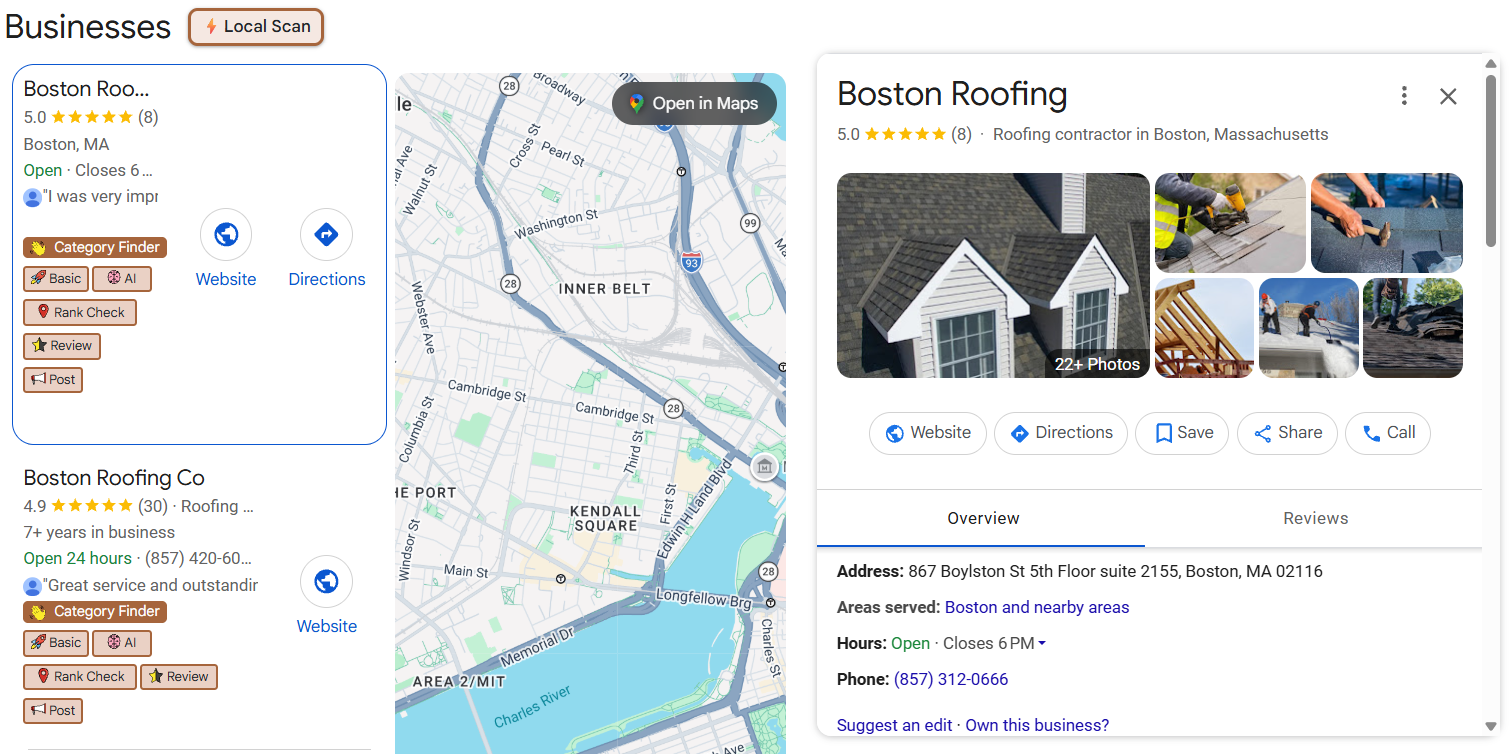1512x754 pixels.
Task: Click Website icon in Boston Roofing card
Action: pos(226,235)
